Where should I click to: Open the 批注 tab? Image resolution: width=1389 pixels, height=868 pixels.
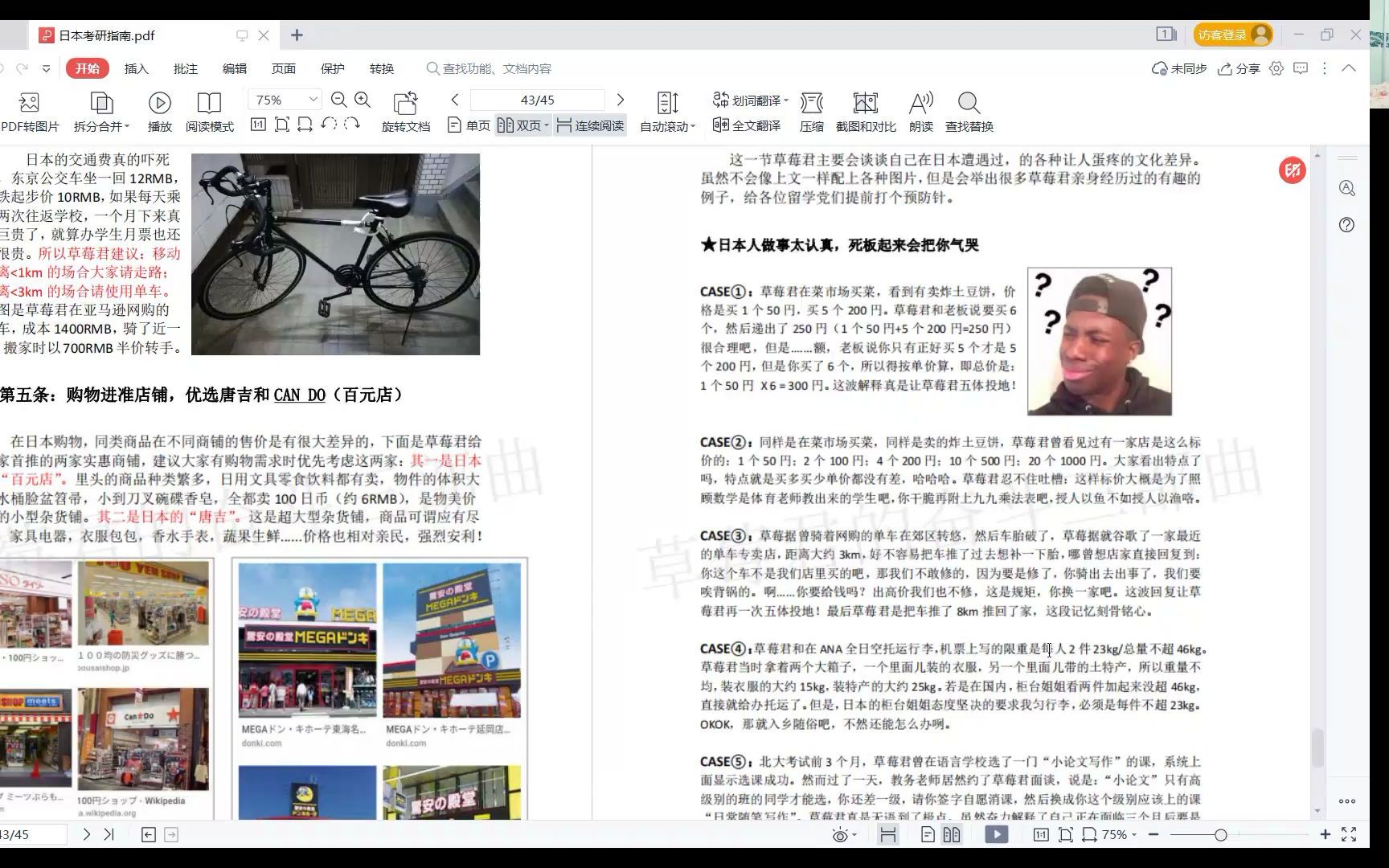(185, 69)
